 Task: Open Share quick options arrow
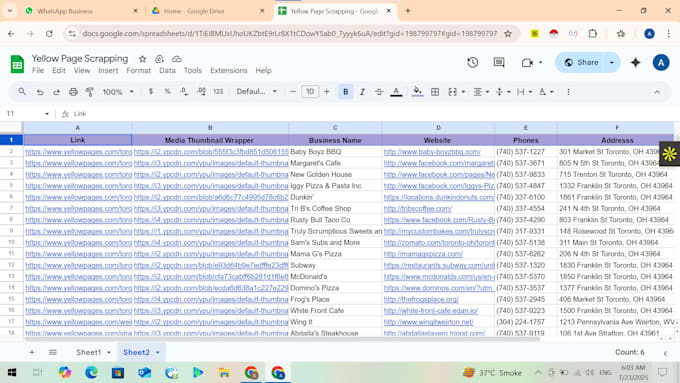click(x=612, y=62)
